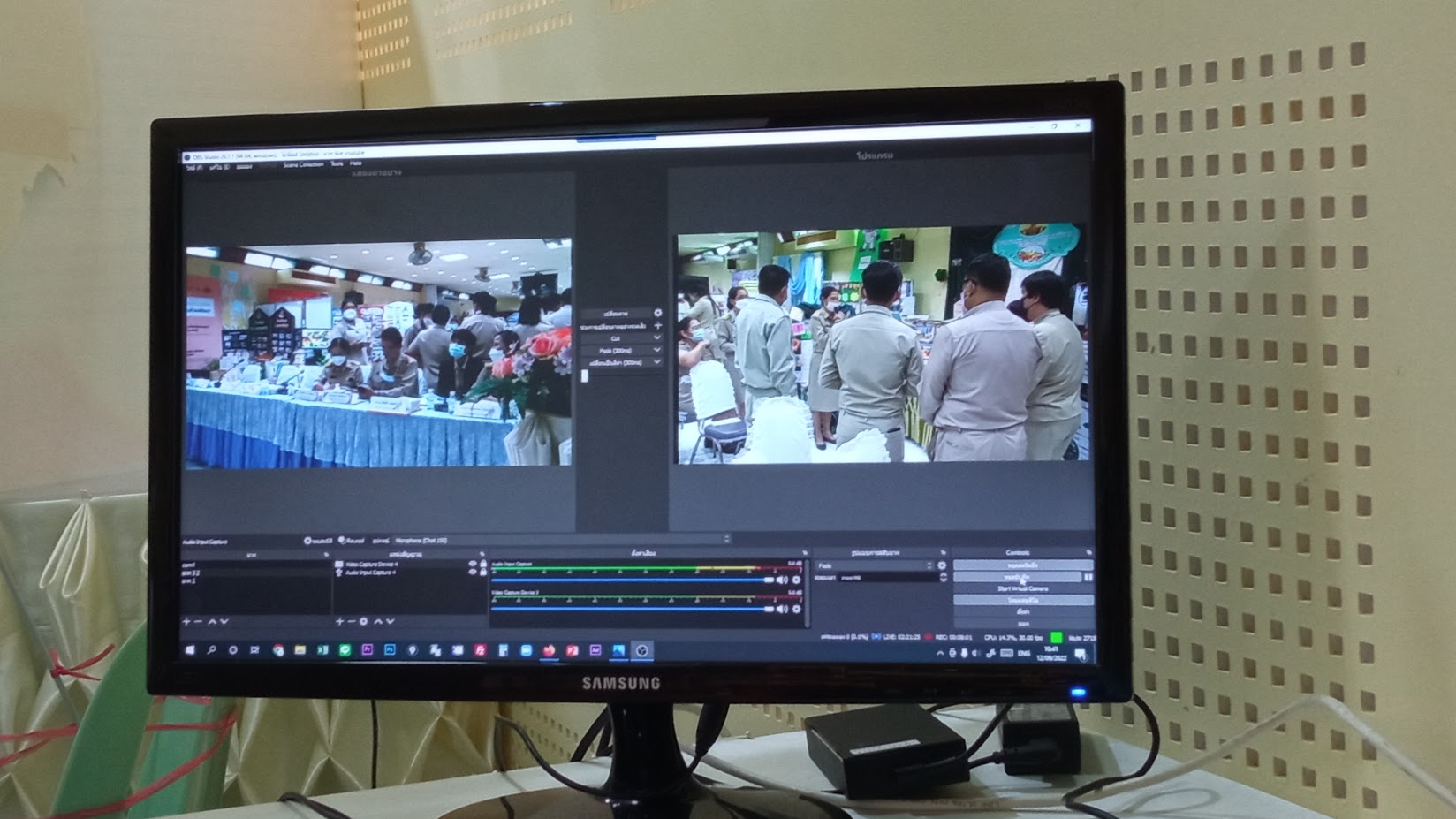The width and height of the screenshot is (1456, 819).
Task: Toggle lock on Video Capture Device 4 source
Action: tap(483, 565)
